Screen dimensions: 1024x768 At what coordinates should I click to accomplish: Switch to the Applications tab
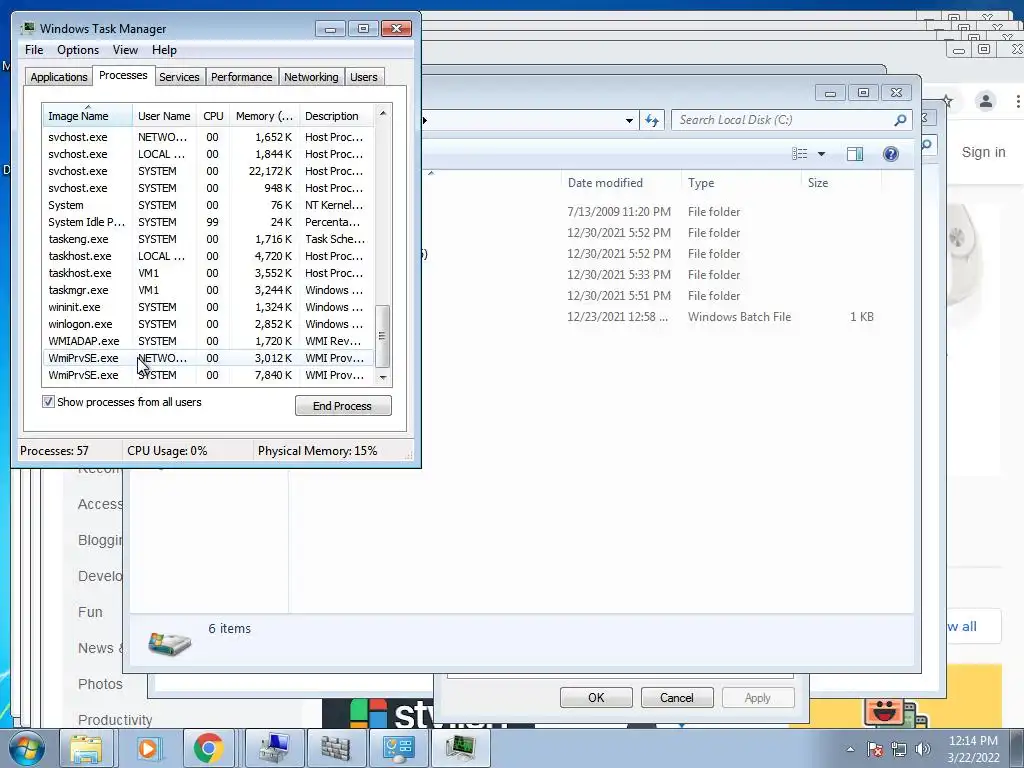click(59, 77)
